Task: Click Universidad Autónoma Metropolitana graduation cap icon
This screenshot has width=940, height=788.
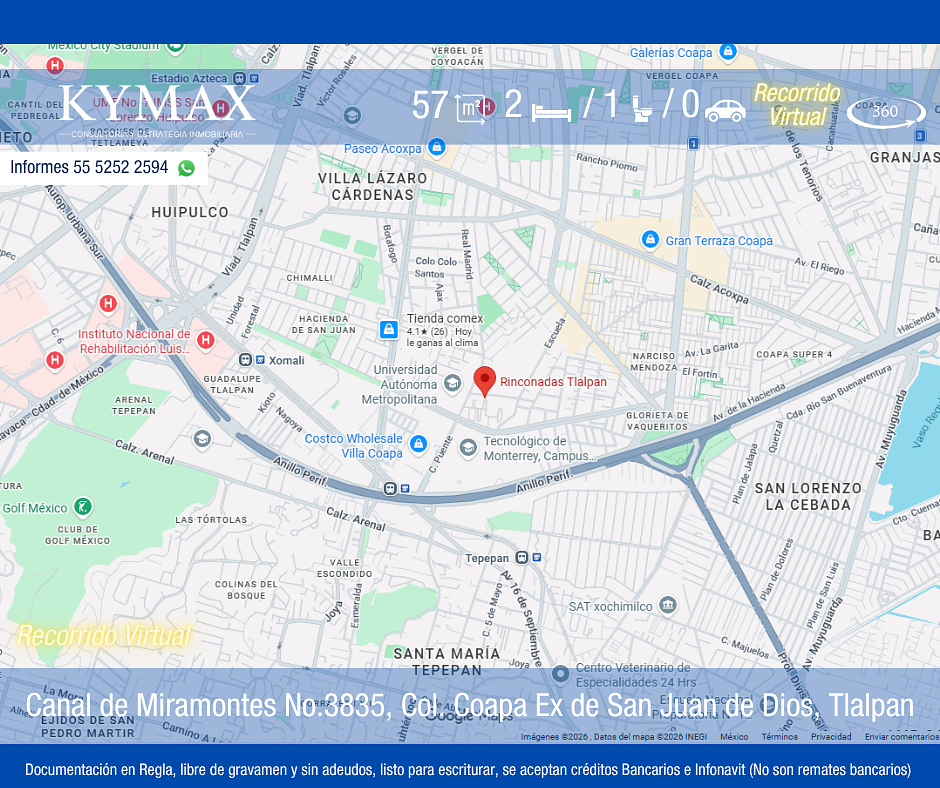Action: pos(453,383)
